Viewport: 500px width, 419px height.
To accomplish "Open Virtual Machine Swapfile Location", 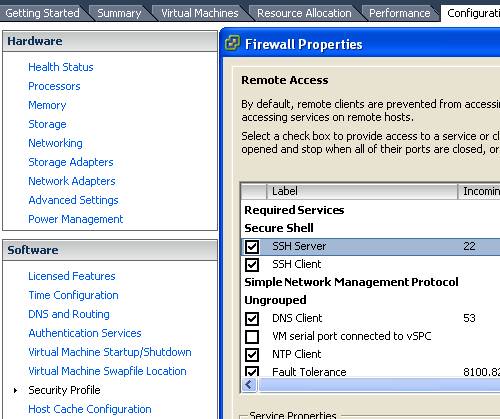I will click(107, 371).
